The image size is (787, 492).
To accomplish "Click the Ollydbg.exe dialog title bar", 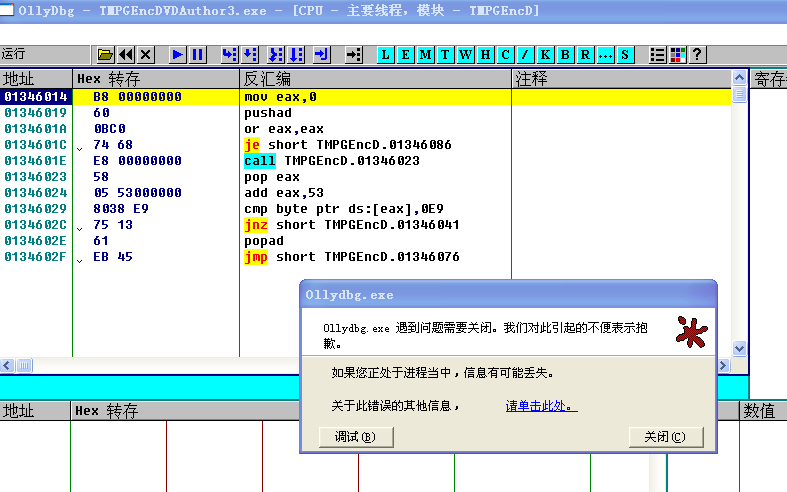I will (508, 295).
